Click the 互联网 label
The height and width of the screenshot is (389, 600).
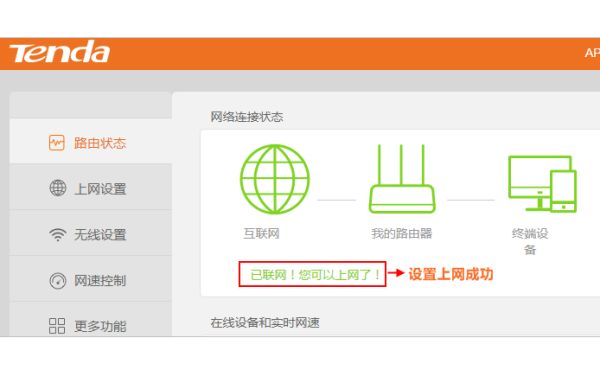(x=262, y=233)
